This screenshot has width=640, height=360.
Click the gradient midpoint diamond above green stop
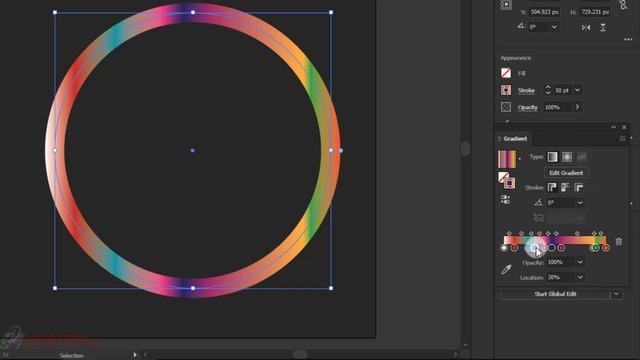(x=594, y=233)
